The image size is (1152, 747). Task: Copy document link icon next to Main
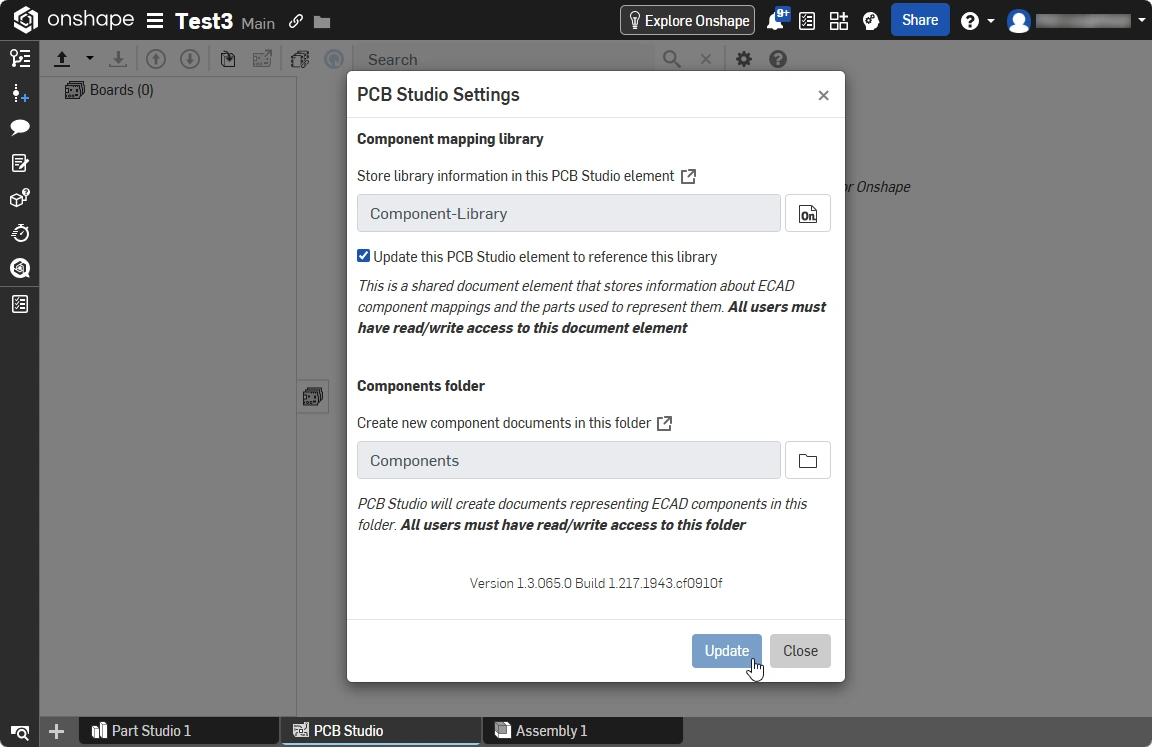coord(295,21)
